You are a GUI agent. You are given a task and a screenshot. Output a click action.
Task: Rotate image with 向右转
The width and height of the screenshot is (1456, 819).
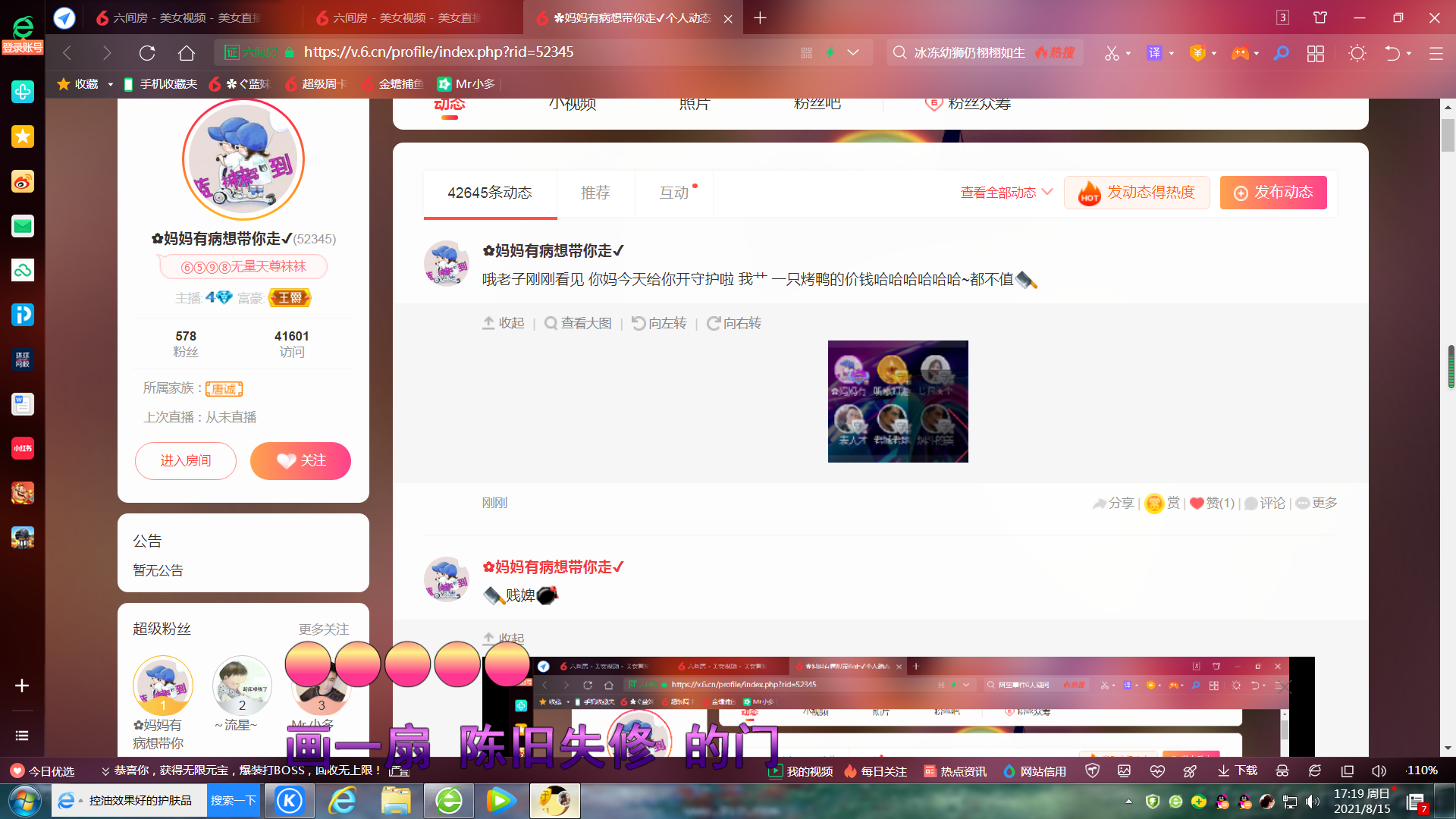(x=734, y=323)
